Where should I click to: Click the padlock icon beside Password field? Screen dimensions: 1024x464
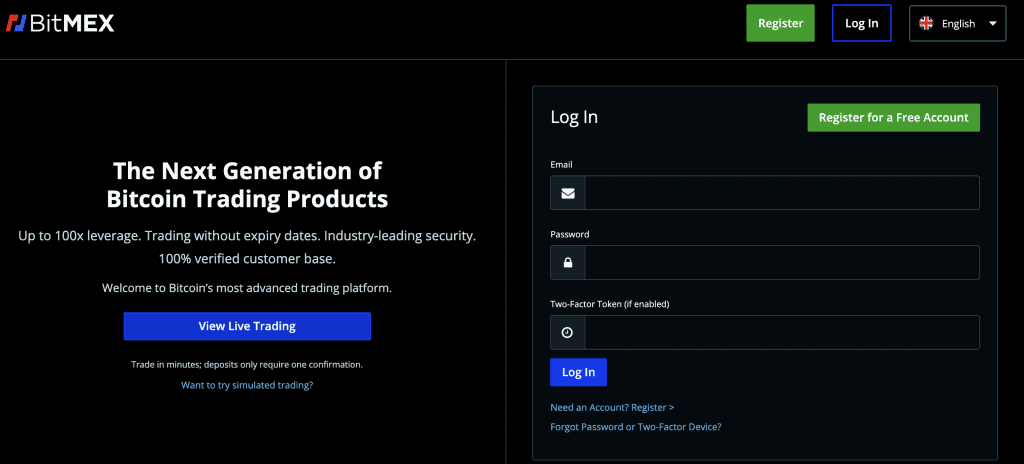point(568,263)
